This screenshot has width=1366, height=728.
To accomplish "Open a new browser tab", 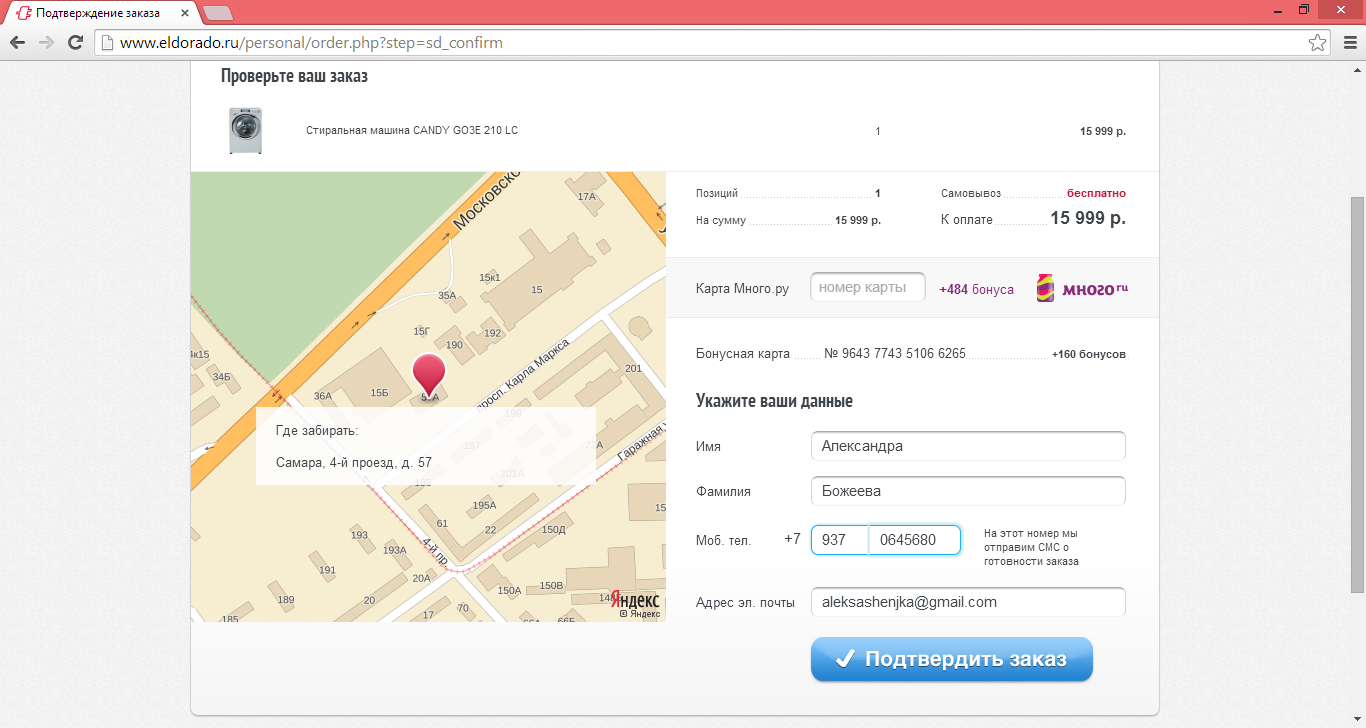I will 217,13.
